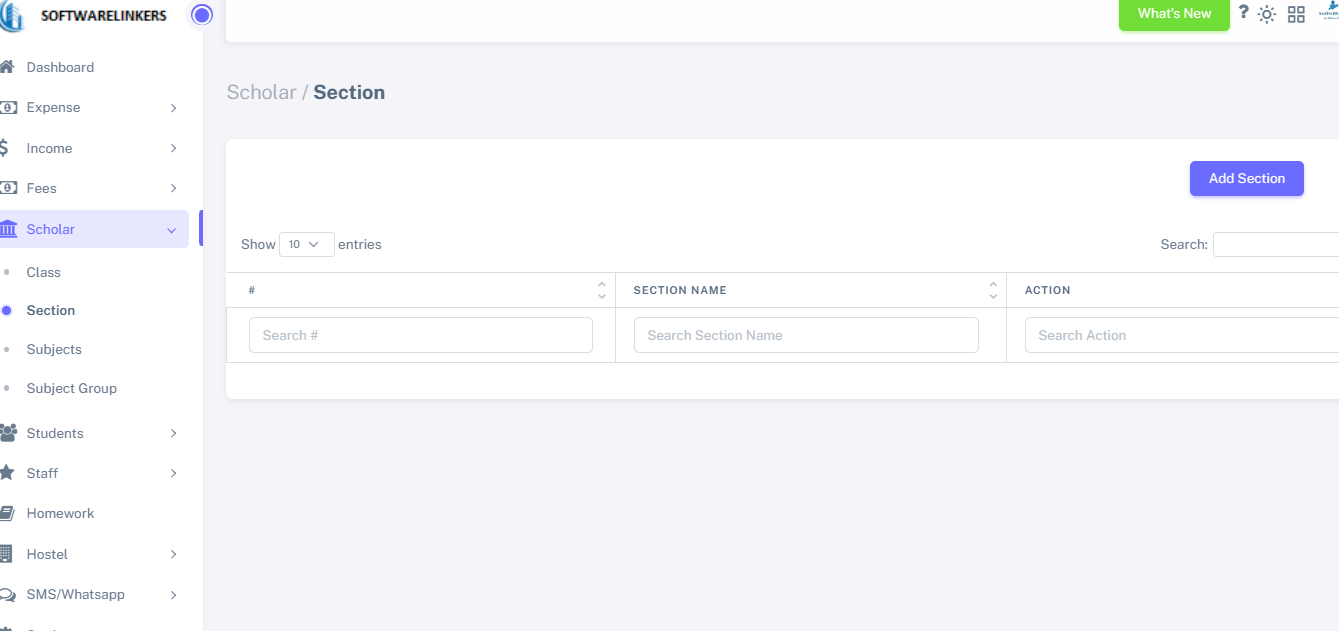Viewport: 1339px width, 631px height.
Task: Click the Dashboard home icon
Action: coord(7,67)
